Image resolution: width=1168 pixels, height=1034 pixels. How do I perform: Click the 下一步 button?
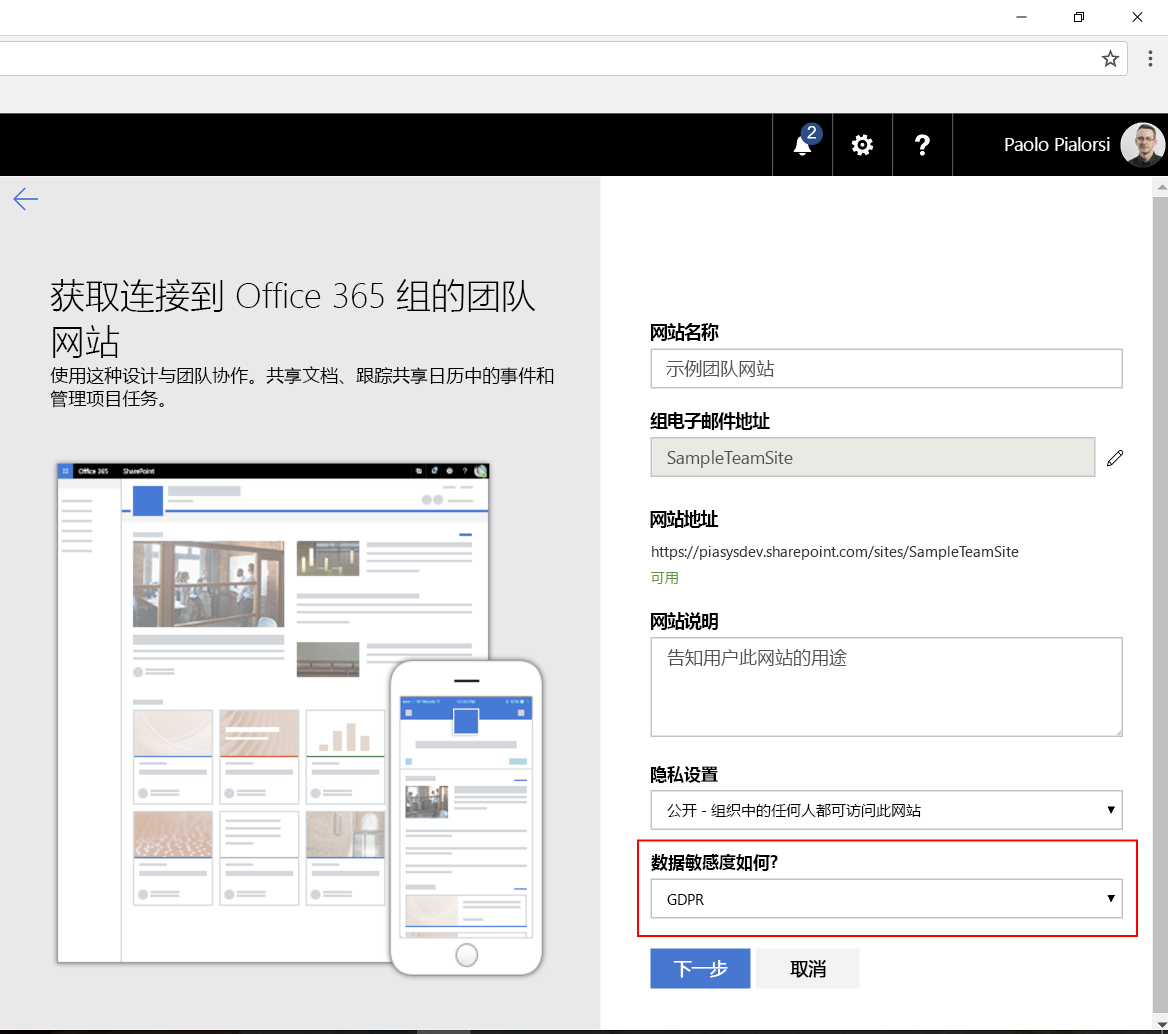699,968
